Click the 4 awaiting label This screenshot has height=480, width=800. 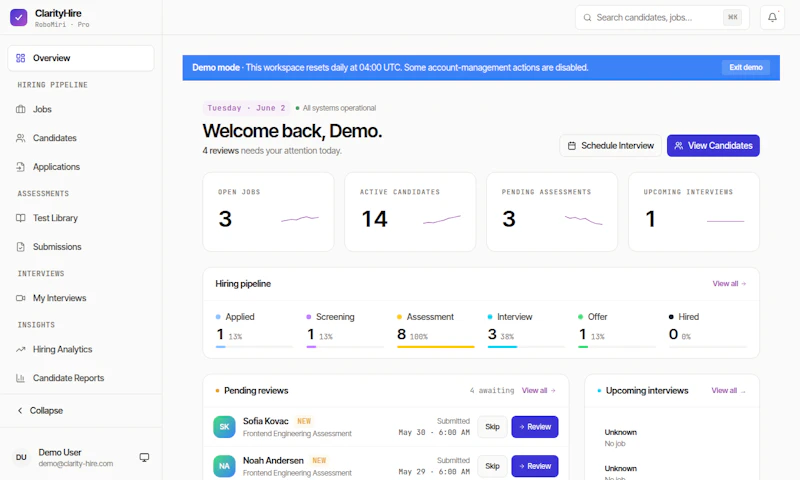[492, 391]
